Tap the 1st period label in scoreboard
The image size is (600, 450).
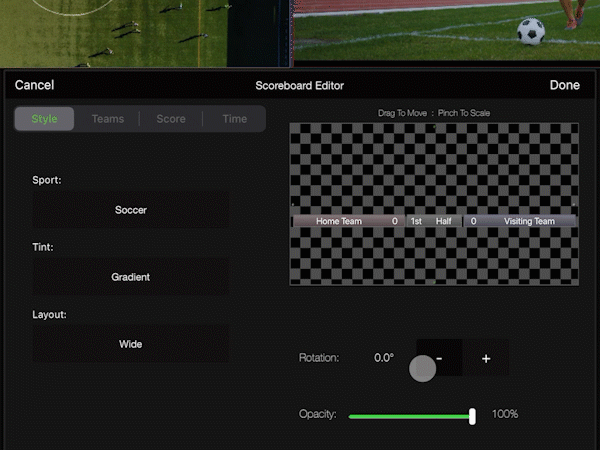(416, 221)
